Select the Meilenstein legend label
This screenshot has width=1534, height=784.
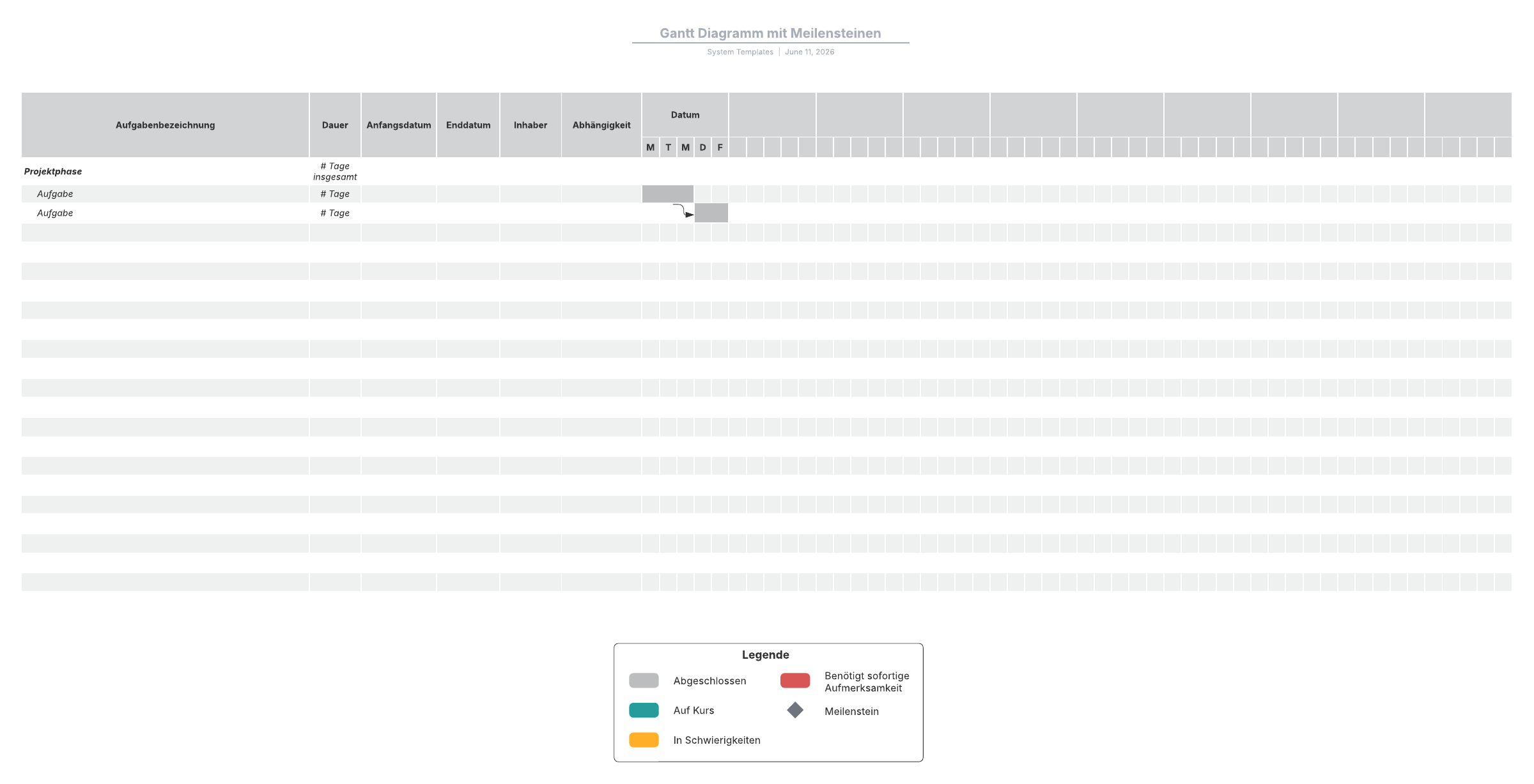pos(851,712)
